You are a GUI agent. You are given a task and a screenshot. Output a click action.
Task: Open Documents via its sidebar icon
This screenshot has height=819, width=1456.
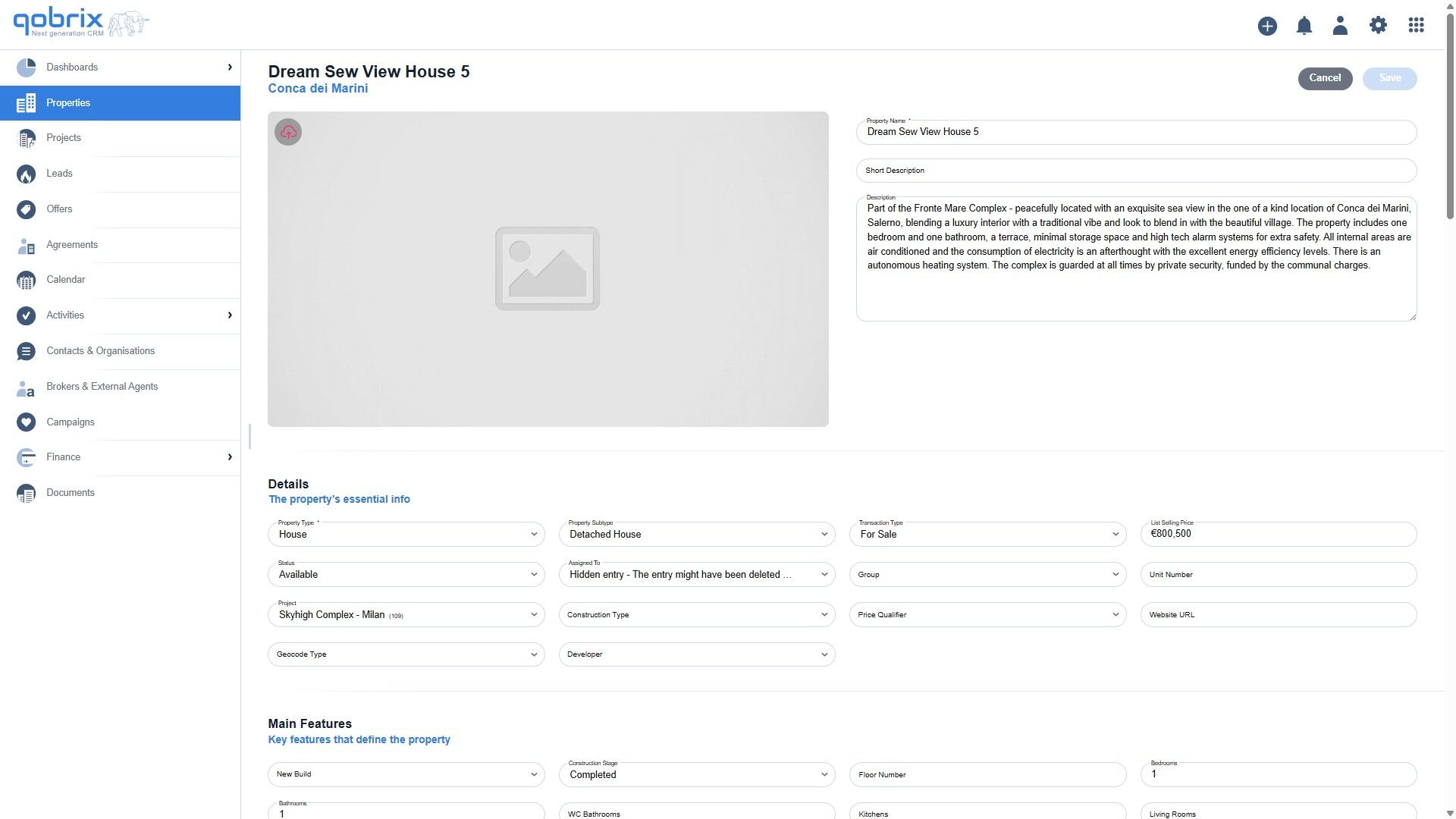click(x=25, y=493)
